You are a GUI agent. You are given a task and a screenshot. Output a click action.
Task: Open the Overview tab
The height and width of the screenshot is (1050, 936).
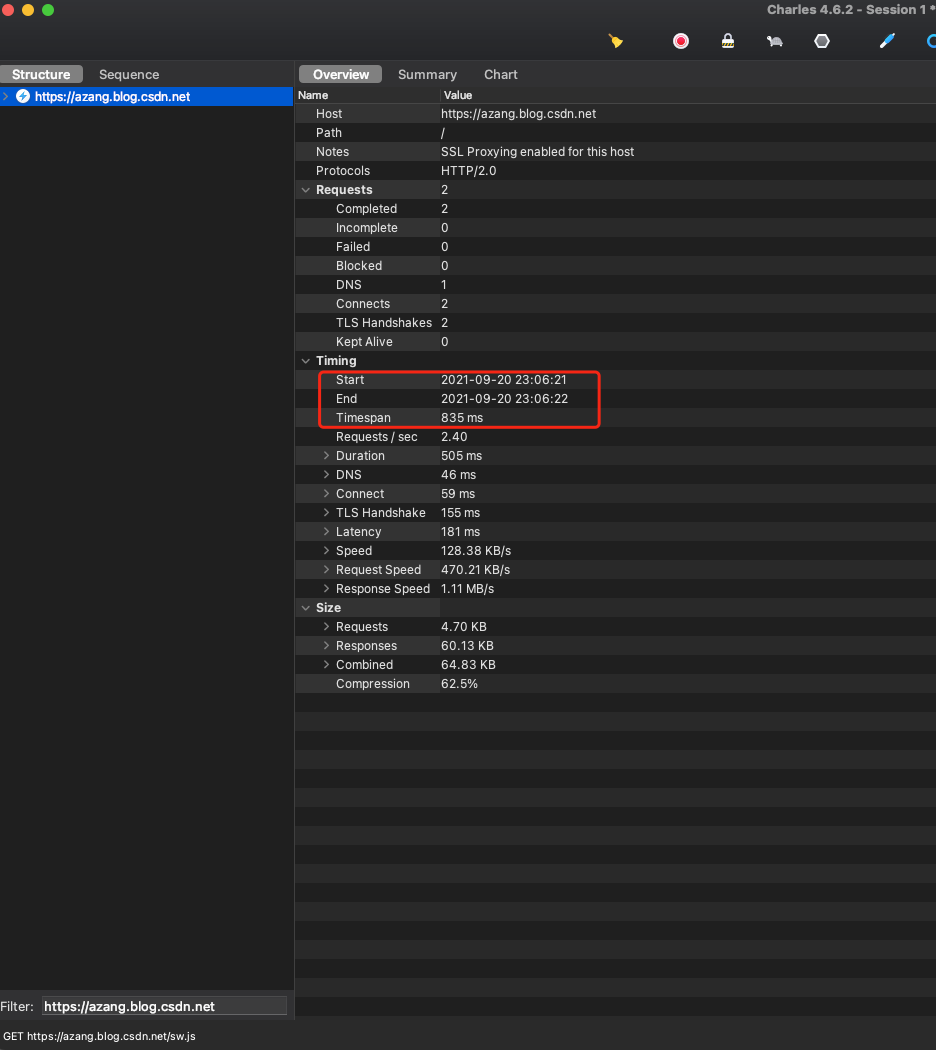coord(341,74)
